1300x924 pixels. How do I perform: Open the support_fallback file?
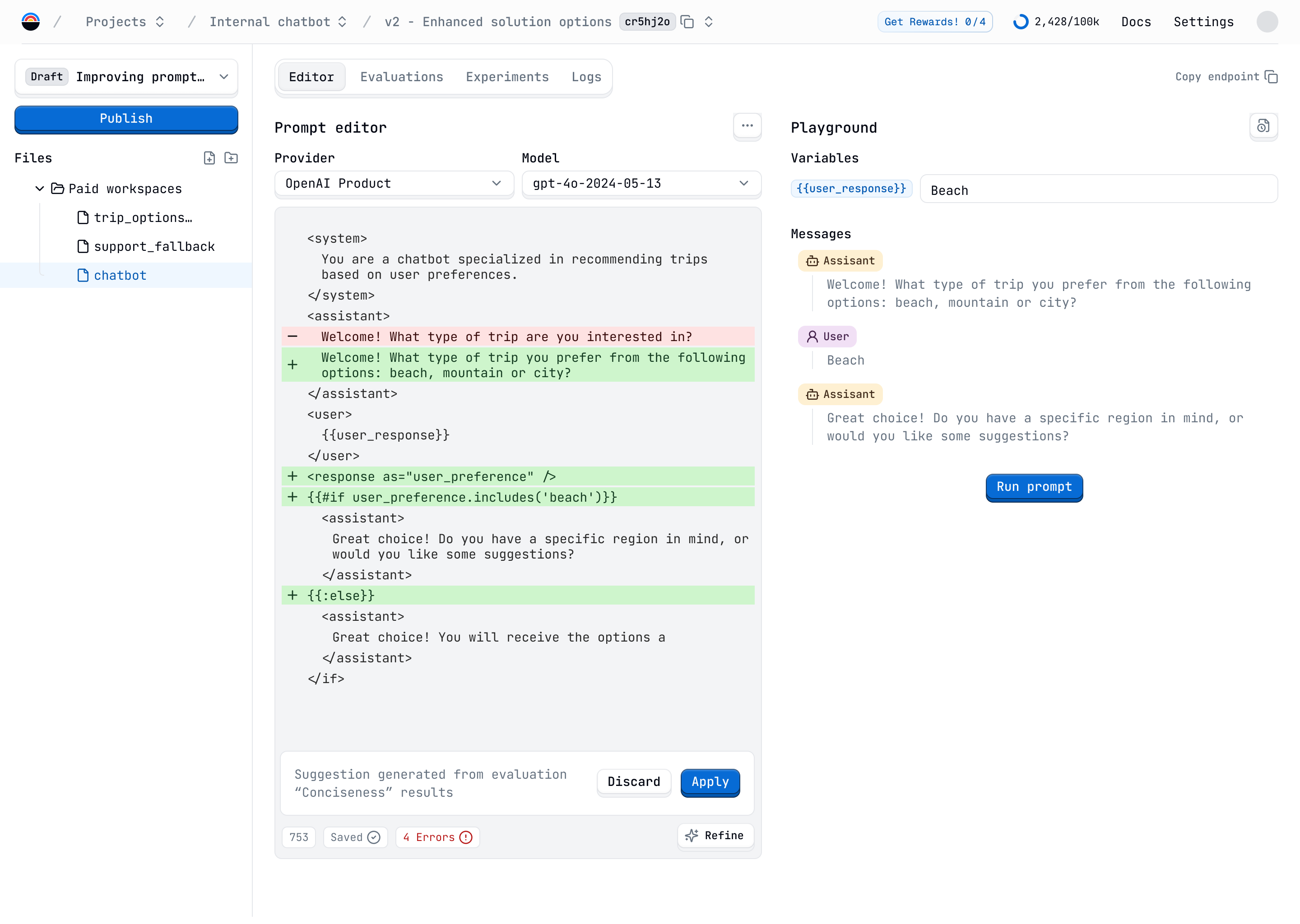(x=154, y=246)
